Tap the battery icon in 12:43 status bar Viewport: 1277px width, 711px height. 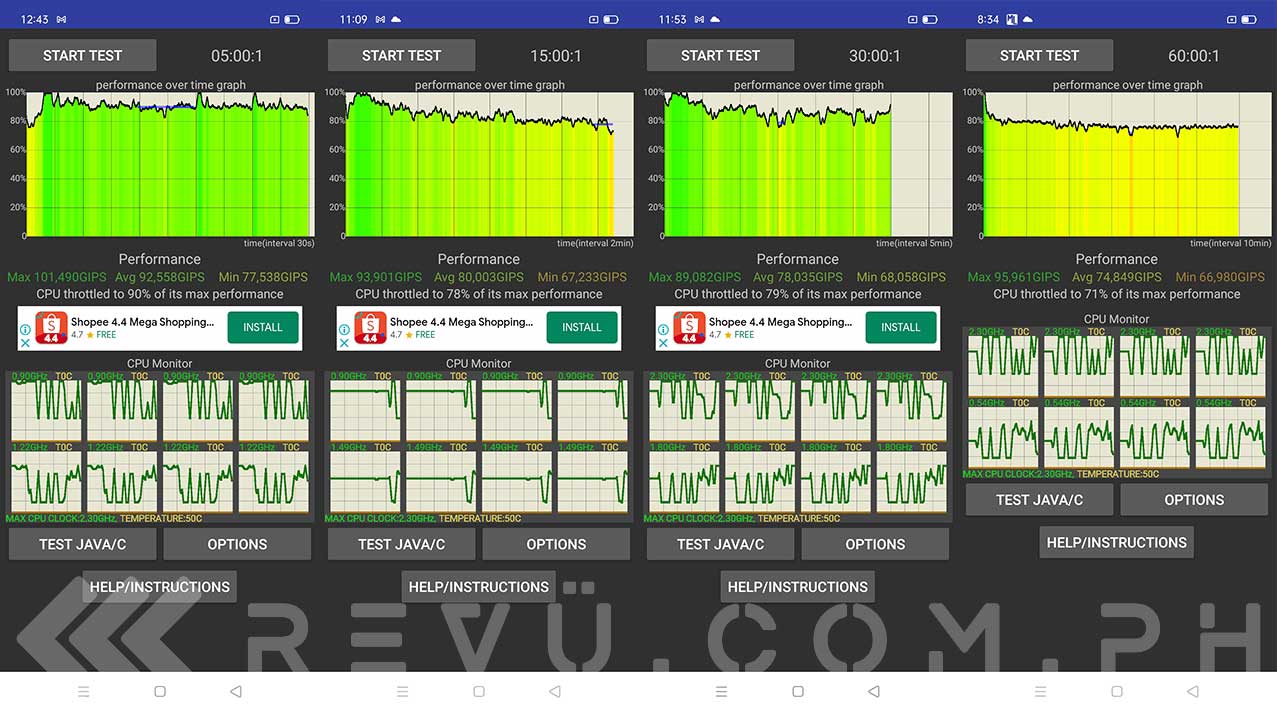(291, 19)
